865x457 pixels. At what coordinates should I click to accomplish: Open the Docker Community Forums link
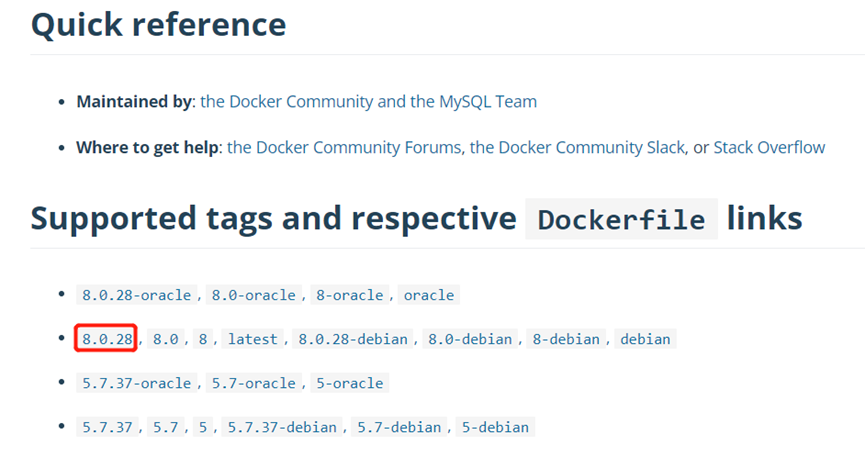(344, 147)
